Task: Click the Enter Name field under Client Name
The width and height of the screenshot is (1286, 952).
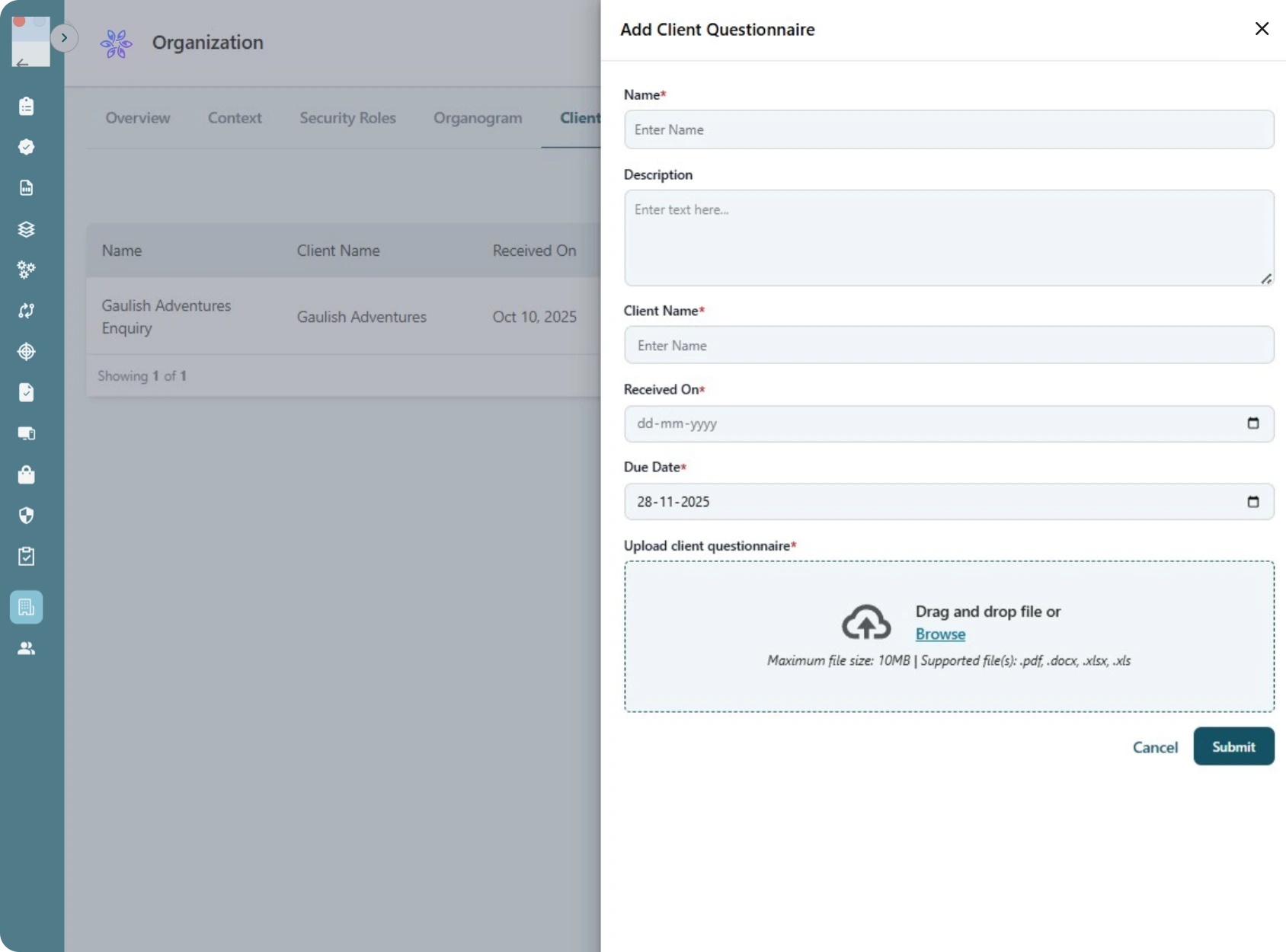Action: [x=949, y=345]
